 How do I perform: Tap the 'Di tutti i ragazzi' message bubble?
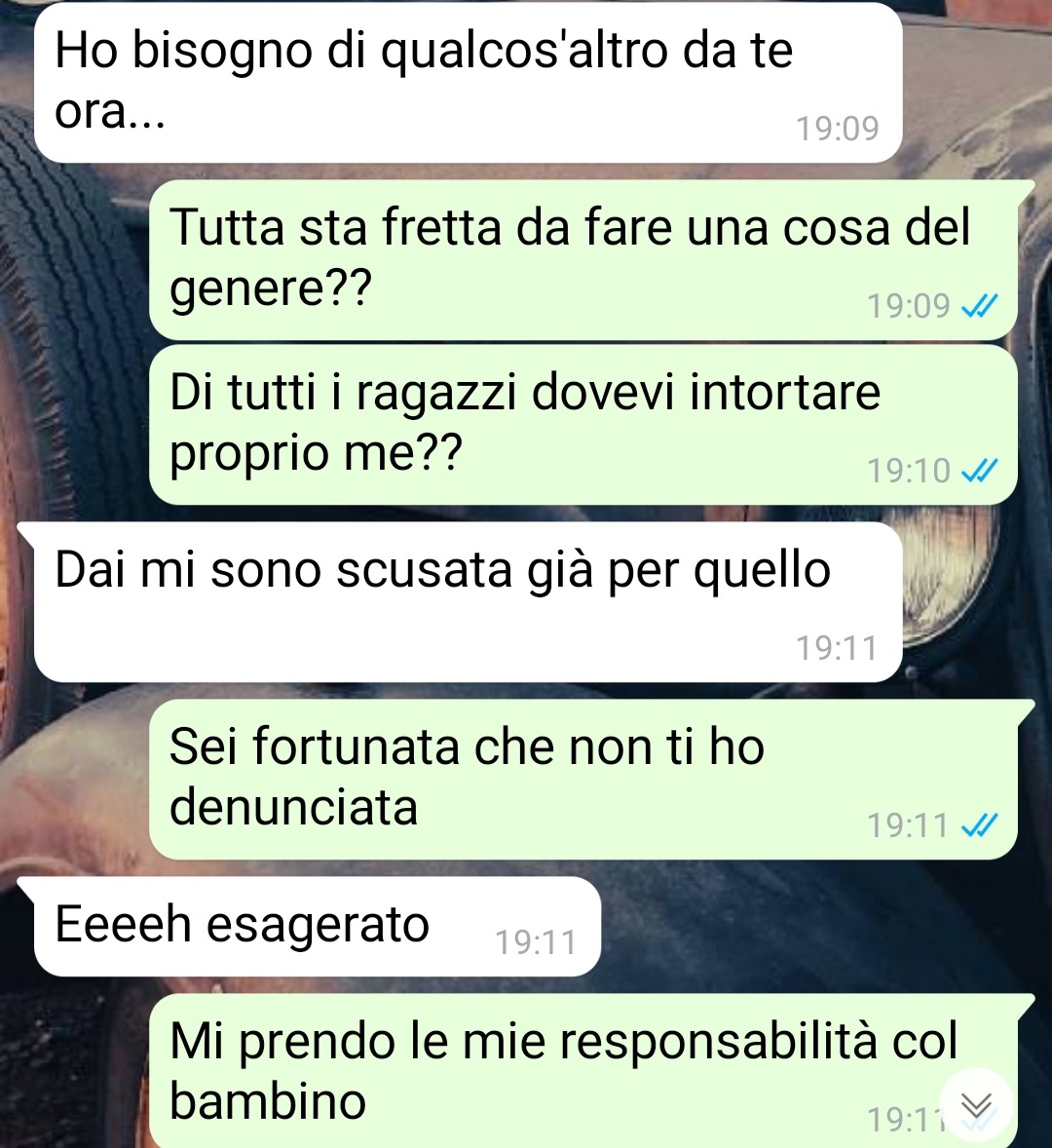583,425
